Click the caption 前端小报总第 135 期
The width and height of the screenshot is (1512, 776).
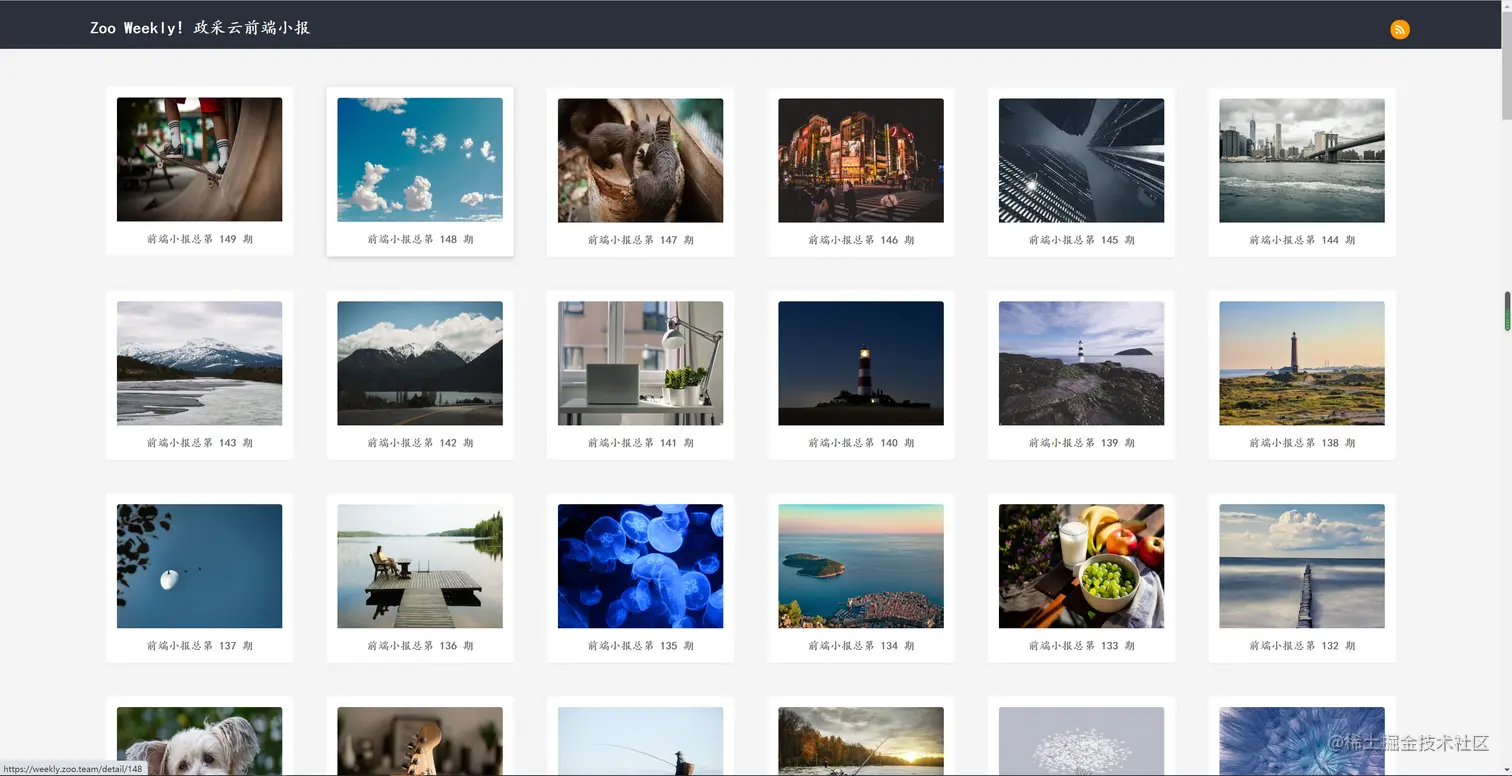click(640, 646)
